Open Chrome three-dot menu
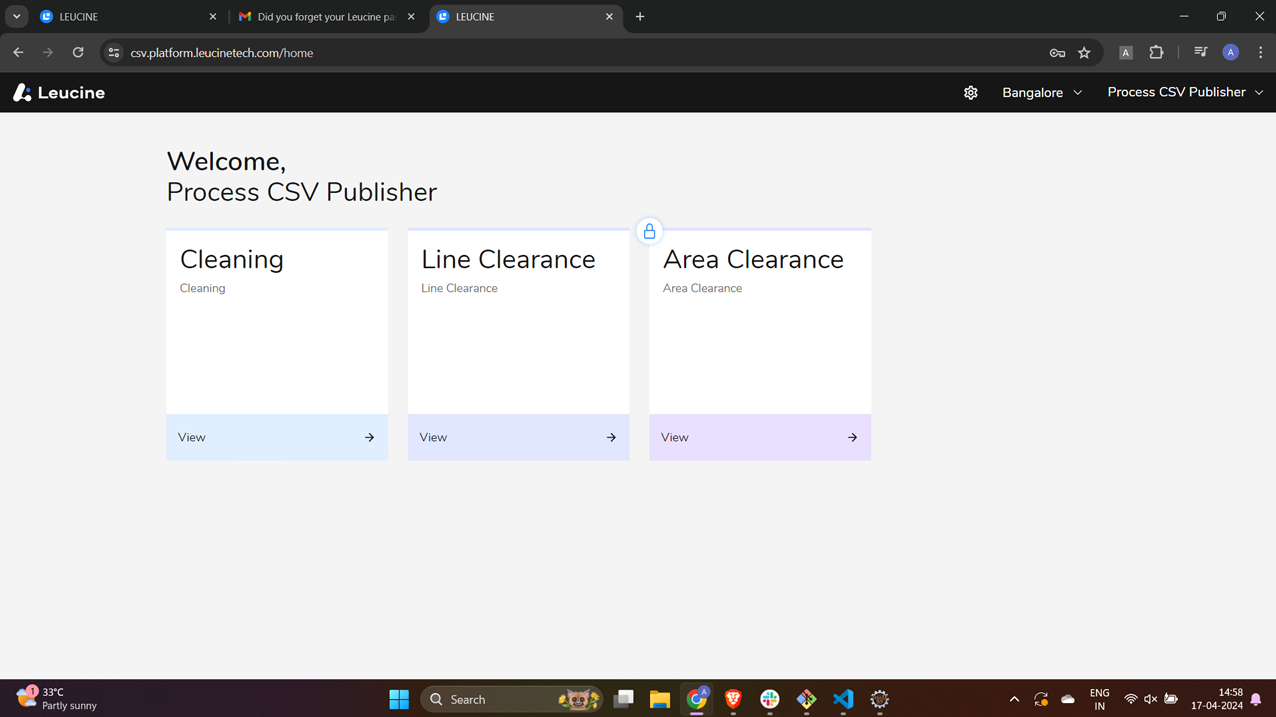 [1260, 52]
